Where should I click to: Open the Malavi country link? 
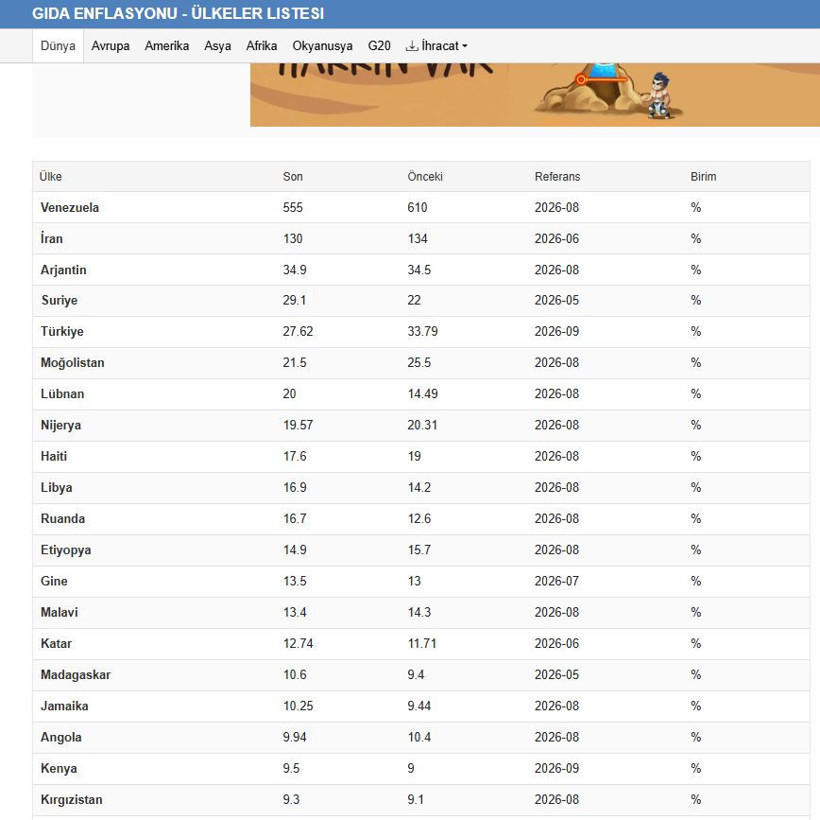tap(59, 612)
